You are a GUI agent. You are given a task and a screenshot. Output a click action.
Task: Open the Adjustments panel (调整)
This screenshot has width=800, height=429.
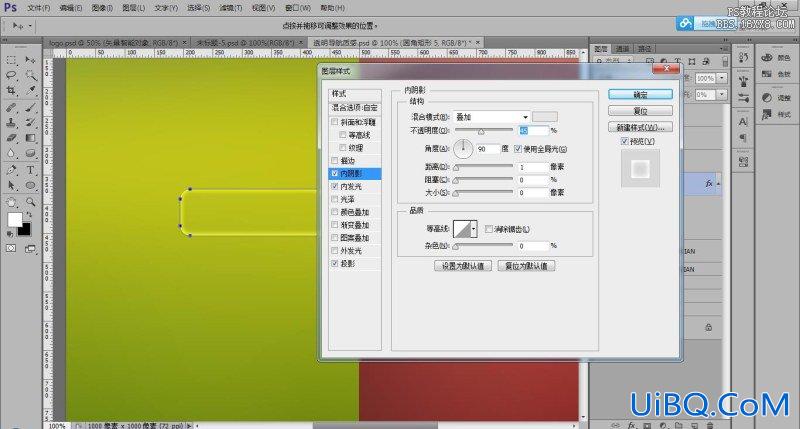click(x=776, y=98)
